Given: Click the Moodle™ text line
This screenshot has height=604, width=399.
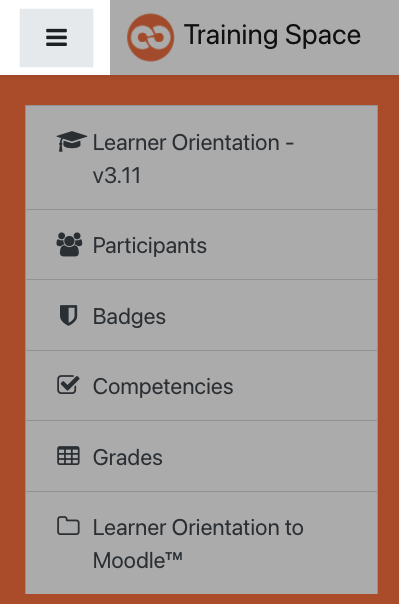Looking at the screenshot, I should coord(137,560).
